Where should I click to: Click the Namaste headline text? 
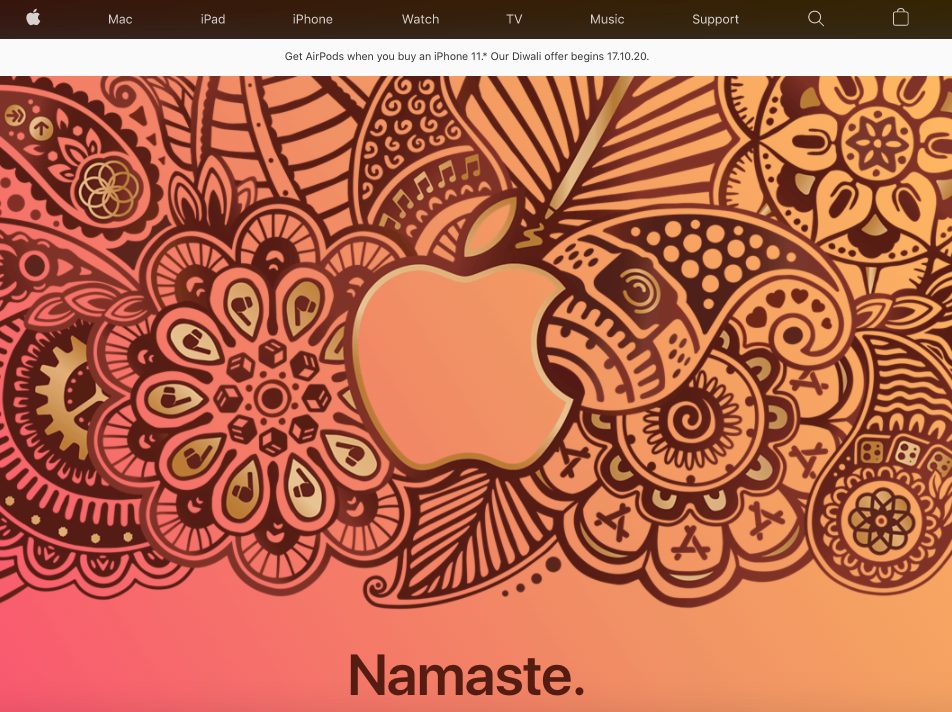(x=466, y=675)
